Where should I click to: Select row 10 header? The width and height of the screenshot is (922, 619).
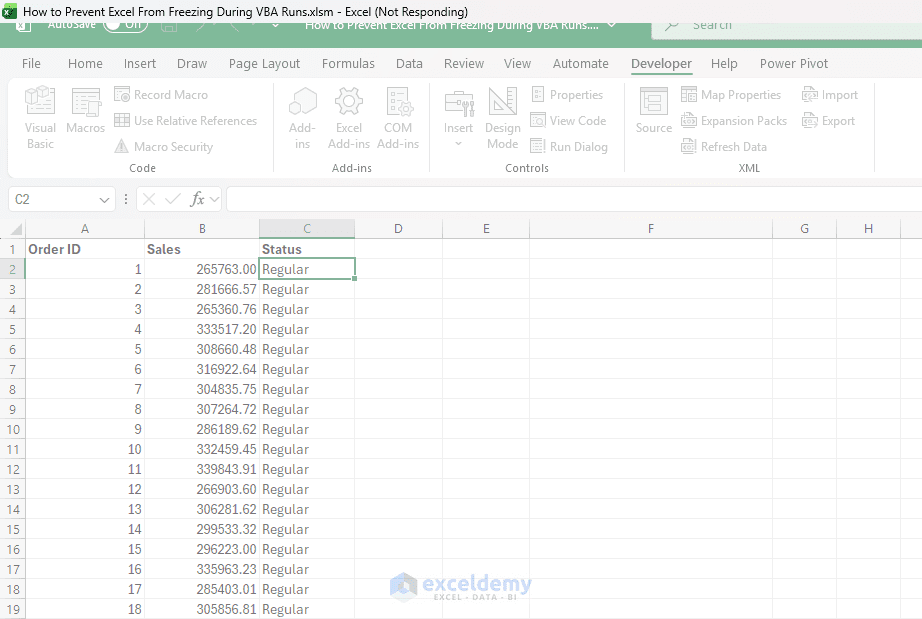12,430
